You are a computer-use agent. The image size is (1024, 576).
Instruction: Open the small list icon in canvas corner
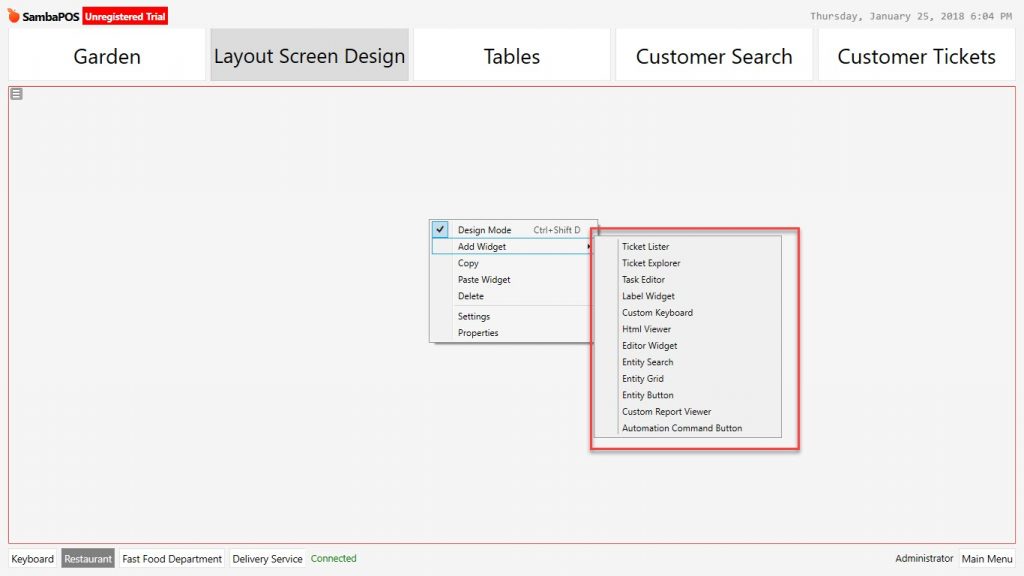pos(16,94)
